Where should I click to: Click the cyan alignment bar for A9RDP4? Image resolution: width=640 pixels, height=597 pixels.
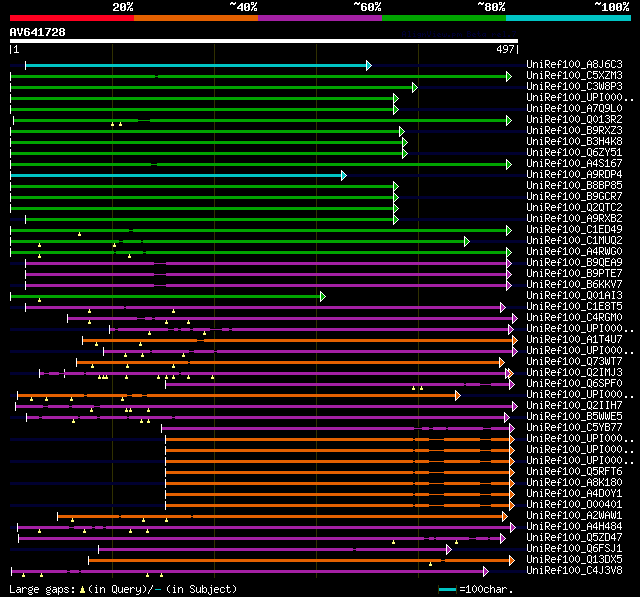pos(176,175)
